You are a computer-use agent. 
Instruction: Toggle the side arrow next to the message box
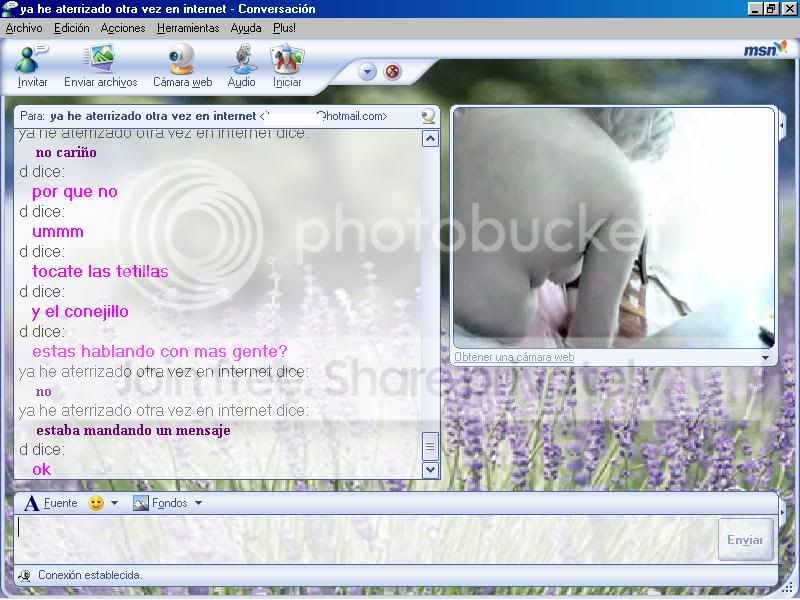[782, 510]
